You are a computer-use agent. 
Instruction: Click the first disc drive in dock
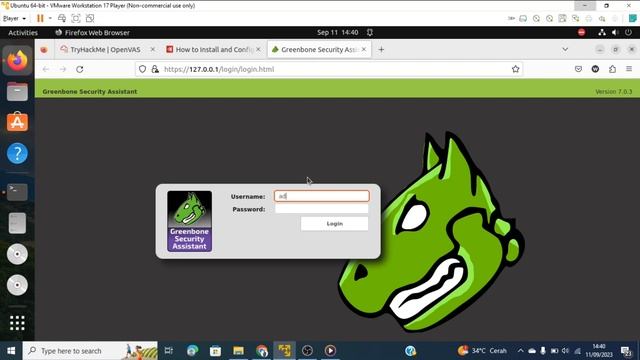pos(17,254)
